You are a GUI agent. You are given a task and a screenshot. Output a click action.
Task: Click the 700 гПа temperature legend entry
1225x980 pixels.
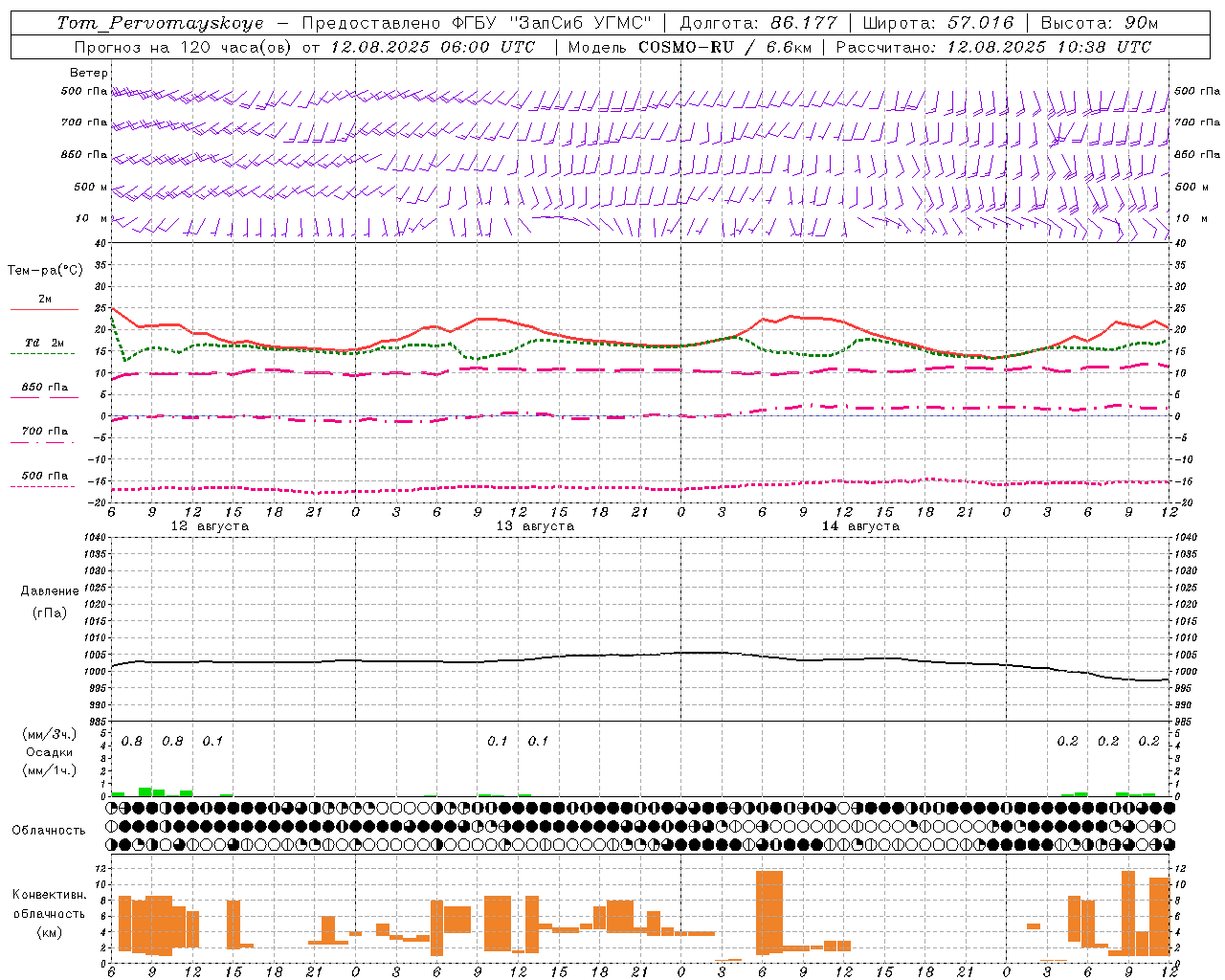[44, 432]
